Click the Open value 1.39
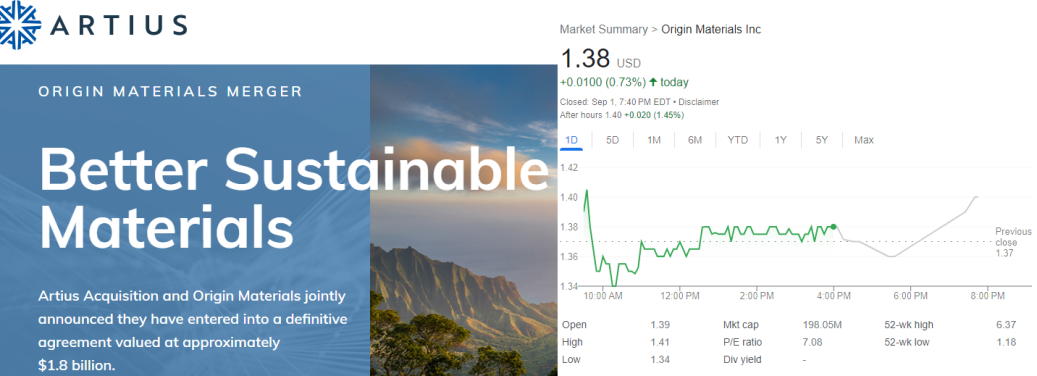1037x376 pixels. [x=661, y=325]
